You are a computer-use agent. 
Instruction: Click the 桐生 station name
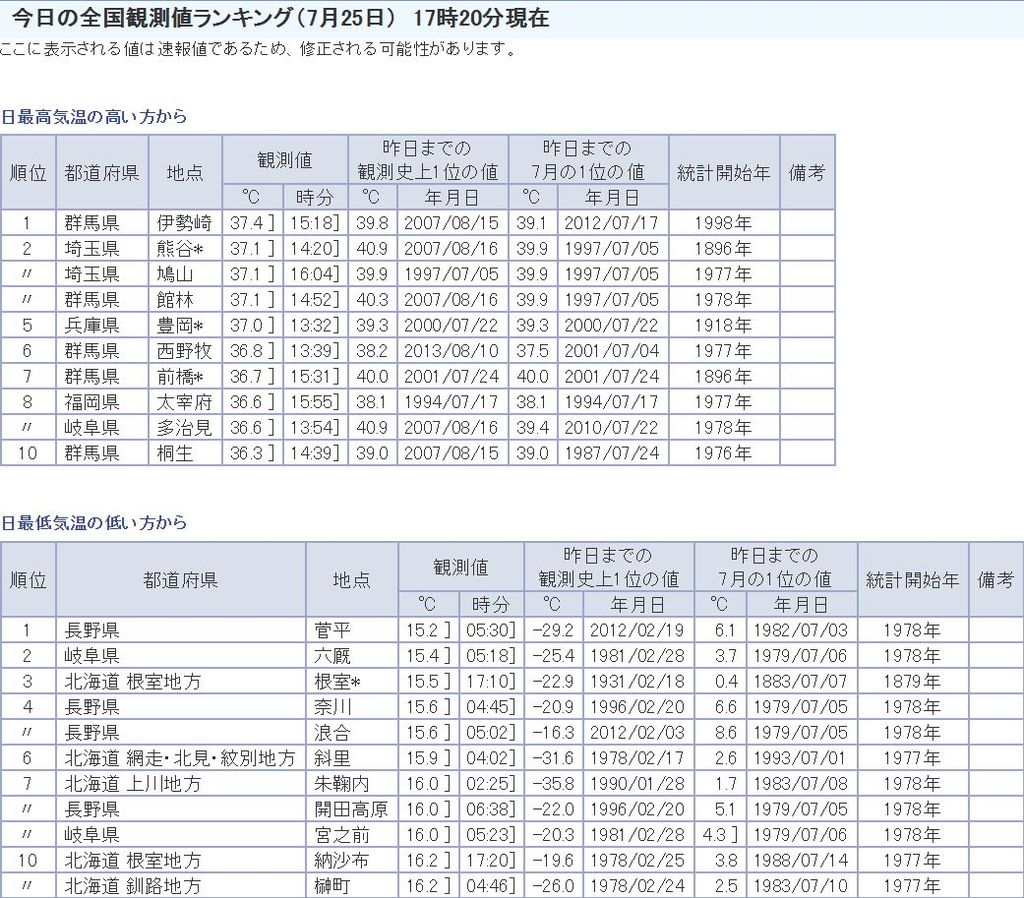pyautogui.click(x=174, y=452)
